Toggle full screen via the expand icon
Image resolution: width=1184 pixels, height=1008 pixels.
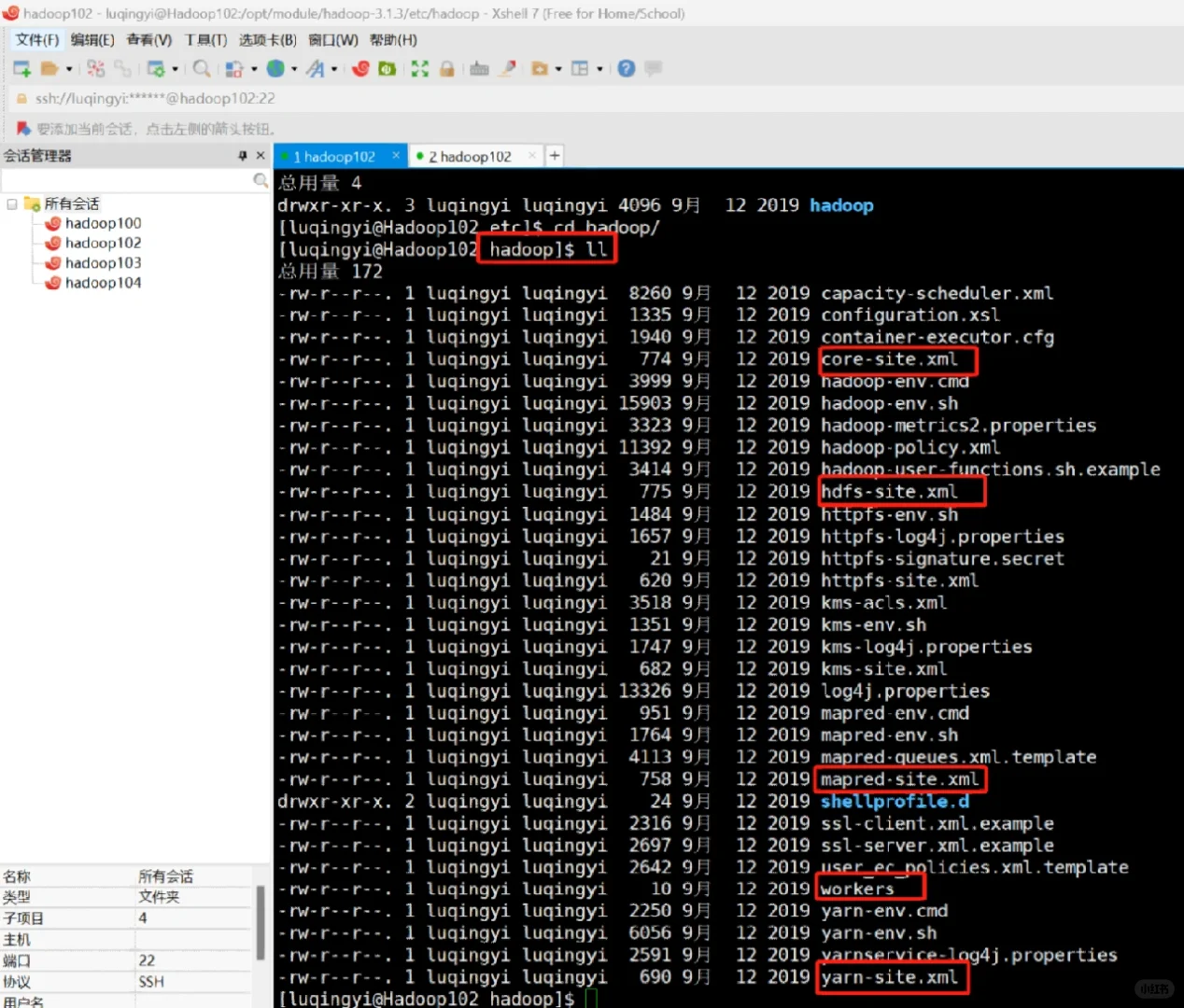coord(418,68)
